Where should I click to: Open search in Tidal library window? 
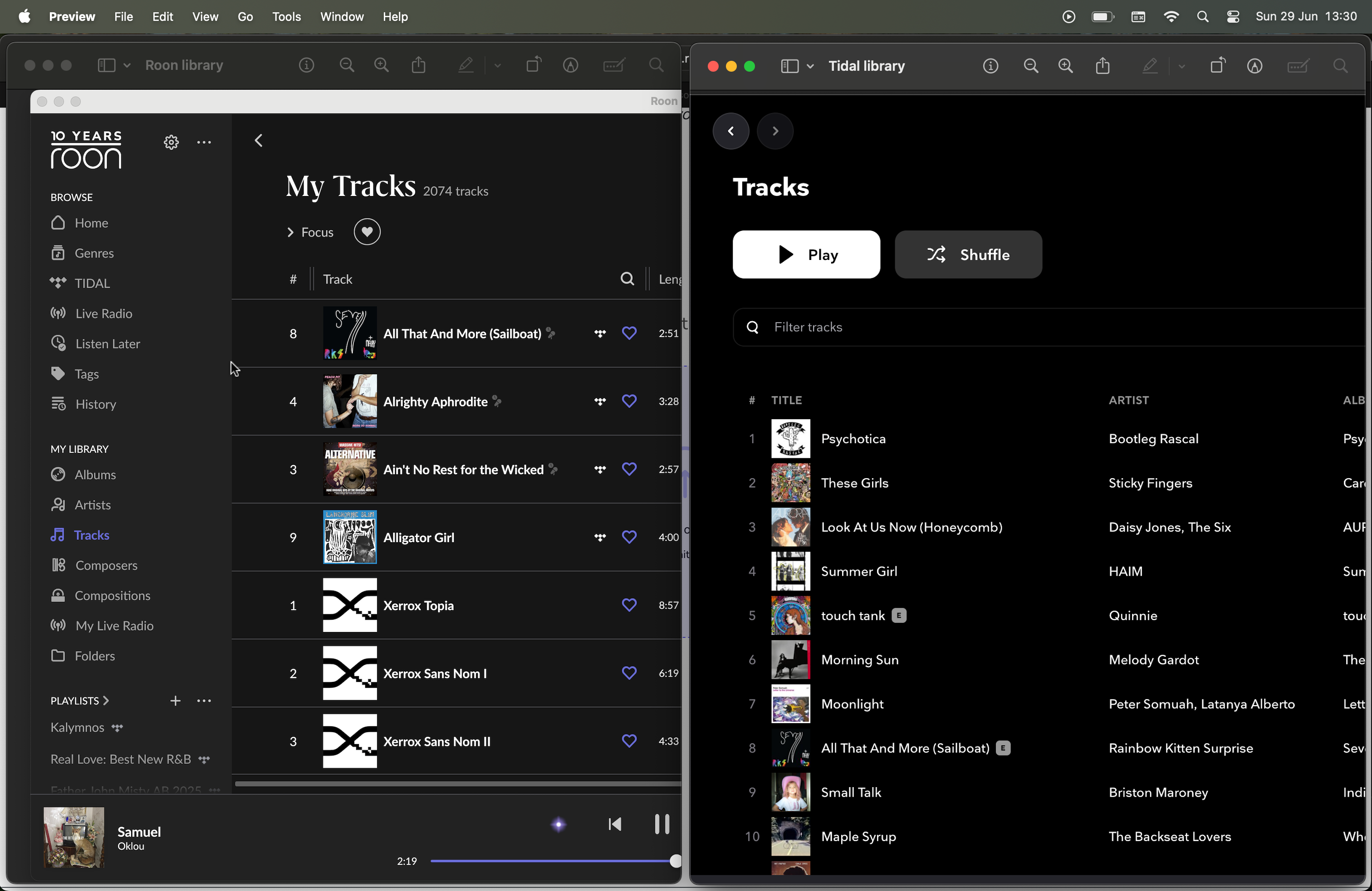pos(1340,66)
